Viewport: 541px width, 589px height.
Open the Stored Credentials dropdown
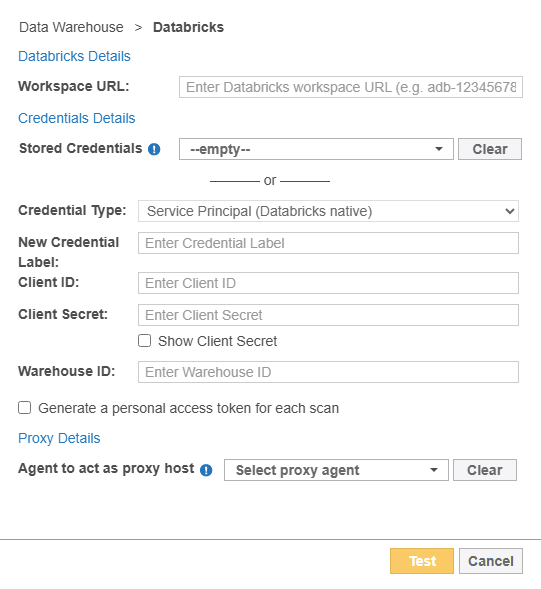[316, 149]
